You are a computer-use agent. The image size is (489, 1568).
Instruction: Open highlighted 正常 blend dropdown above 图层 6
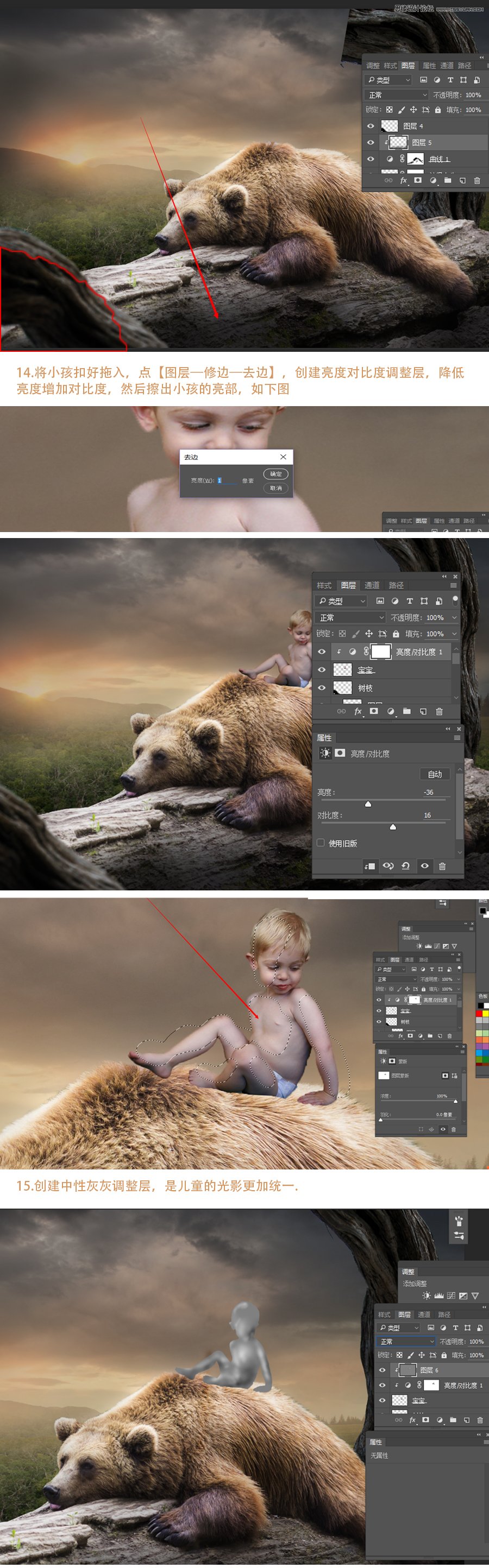[x=406, y=1341]
